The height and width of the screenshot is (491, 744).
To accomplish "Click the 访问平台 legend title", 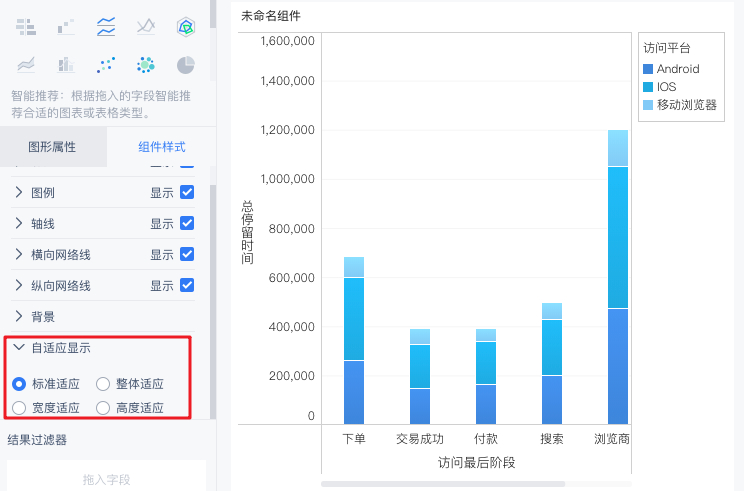I will 667,48.
